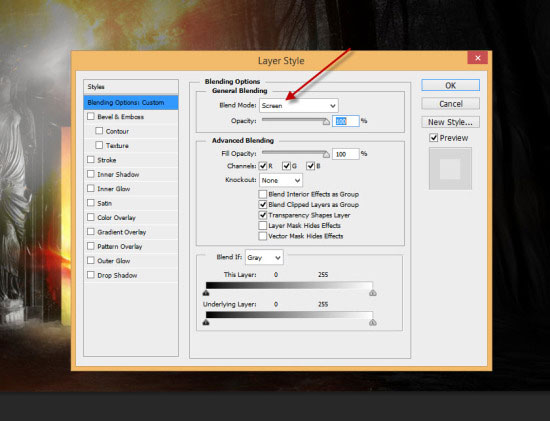Viewport: 550px width, 421px height.
Task: Enable the Inner Shadow checkbox
Action: pos(90,174)
